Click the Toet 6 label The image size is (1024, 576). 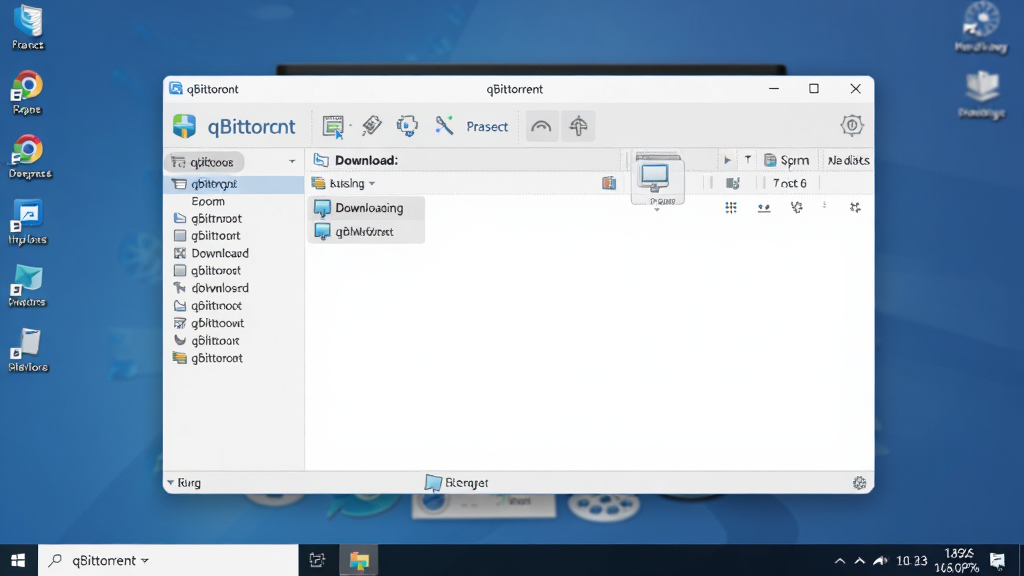point(790,184)
